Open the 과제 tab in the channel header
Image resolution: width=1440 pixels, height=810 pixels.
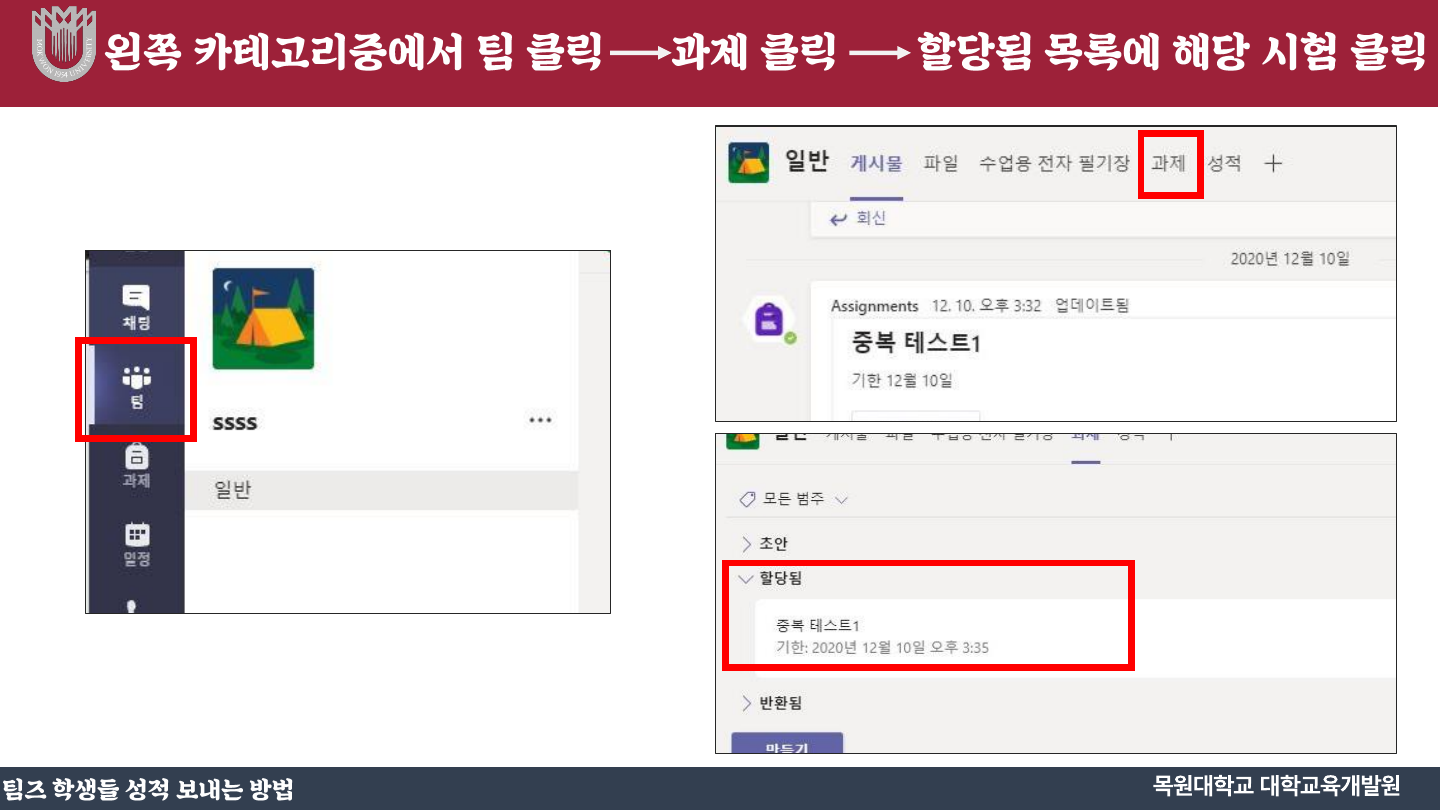pyautogui.click(x=1168, y=164)
